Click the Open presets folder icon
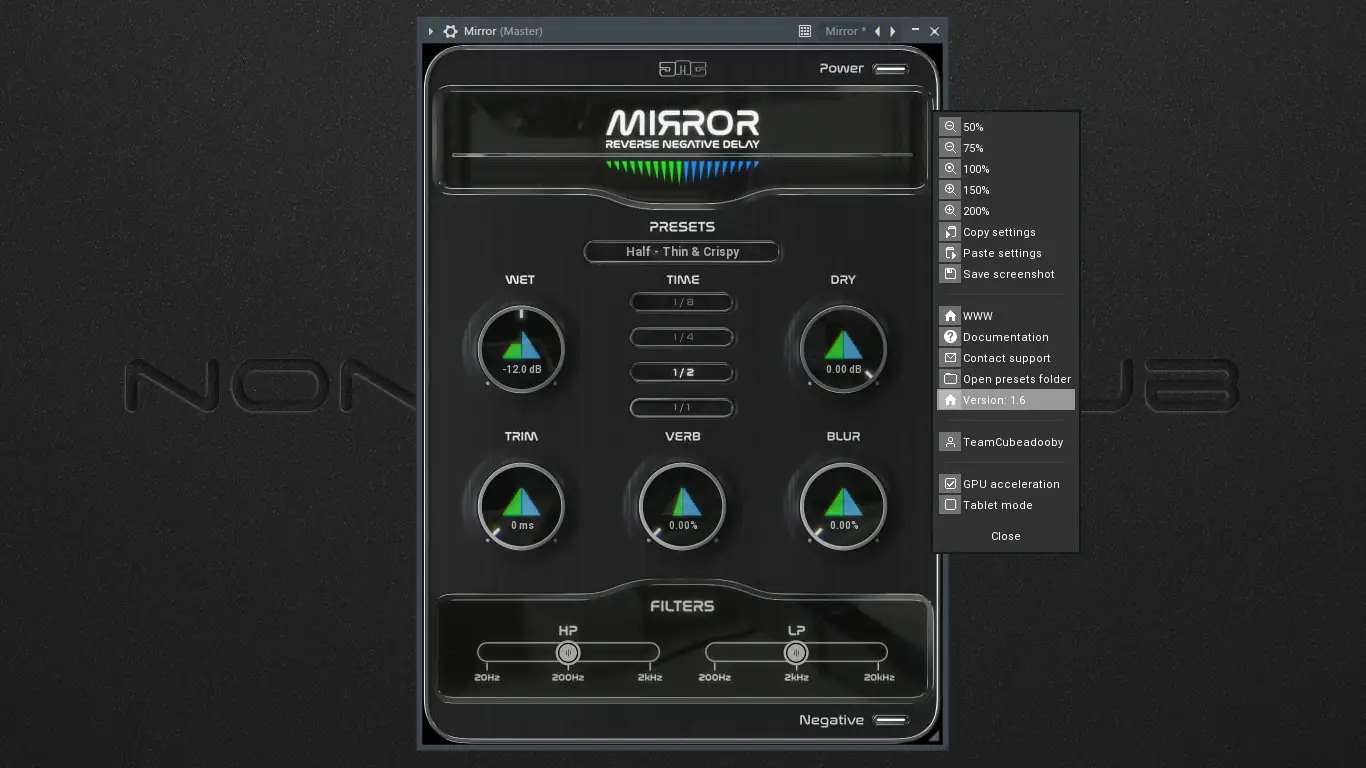Screen dimensions: 1366x768 point(950,379)
